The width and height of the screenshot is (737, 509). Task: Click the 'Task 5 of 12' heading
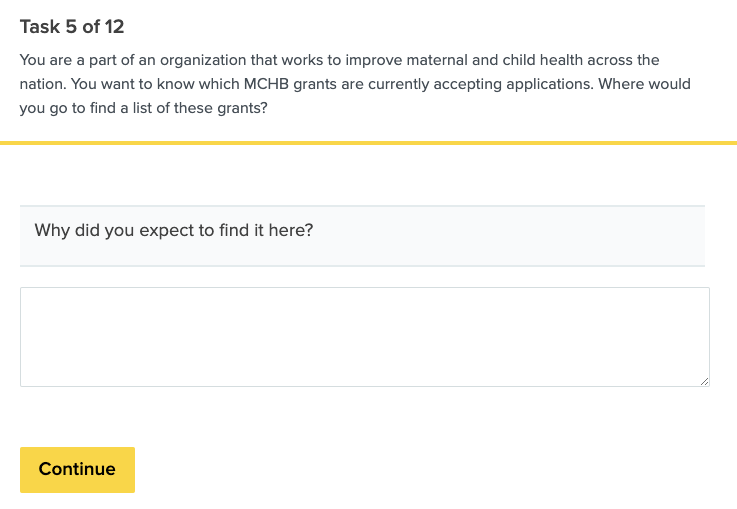click(x=72, y=27)
